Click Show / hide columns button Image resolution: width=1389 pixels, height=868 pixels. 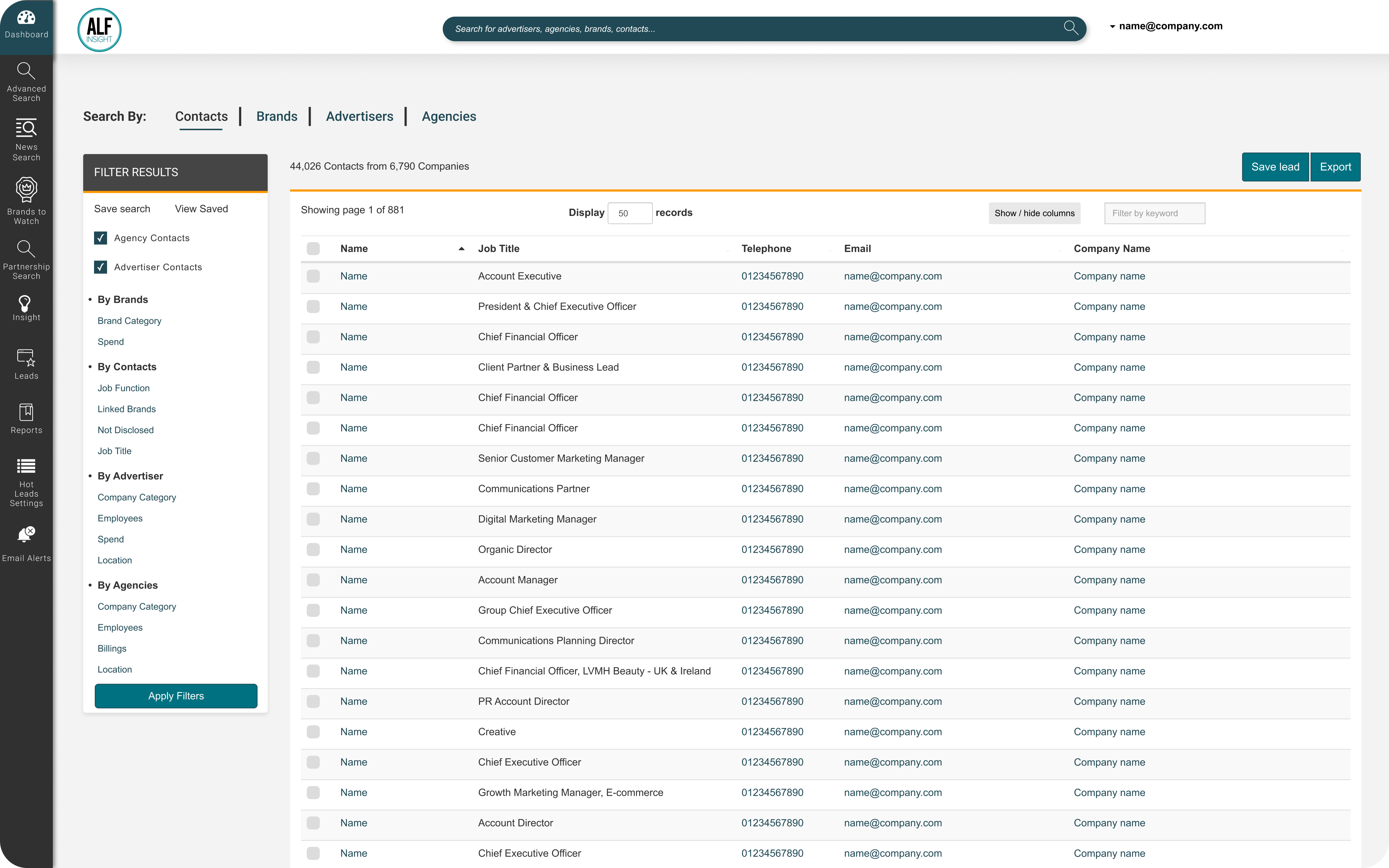pos(1034,212)
